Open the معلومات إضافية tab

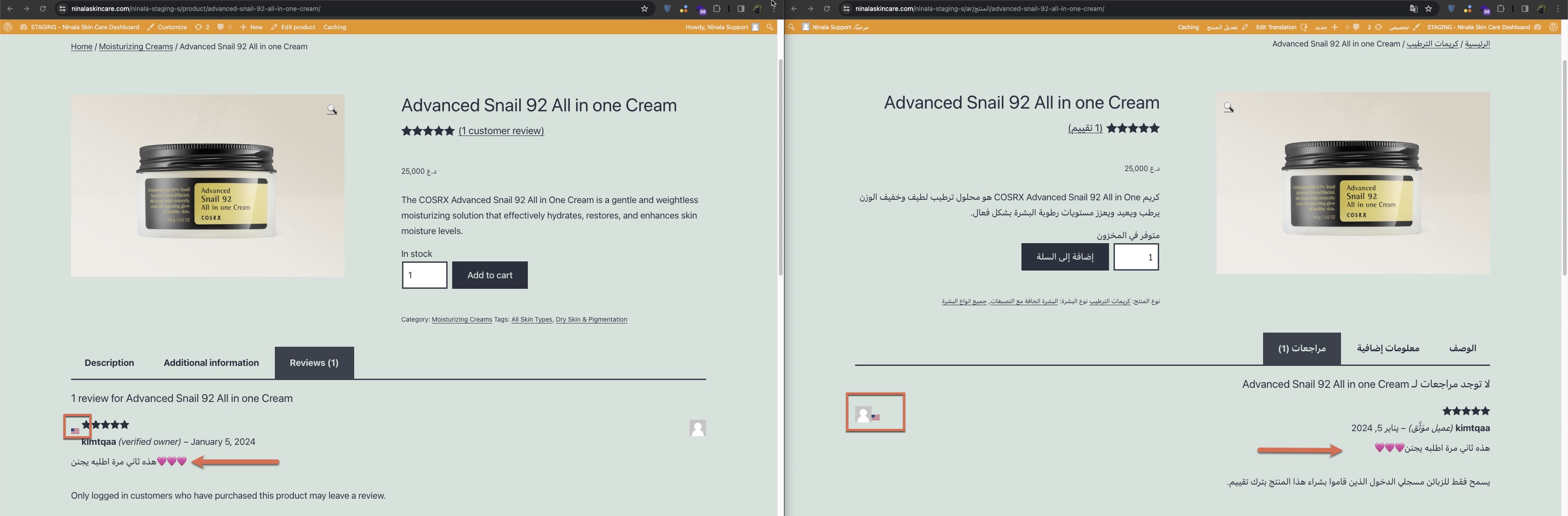(1388, 348)
